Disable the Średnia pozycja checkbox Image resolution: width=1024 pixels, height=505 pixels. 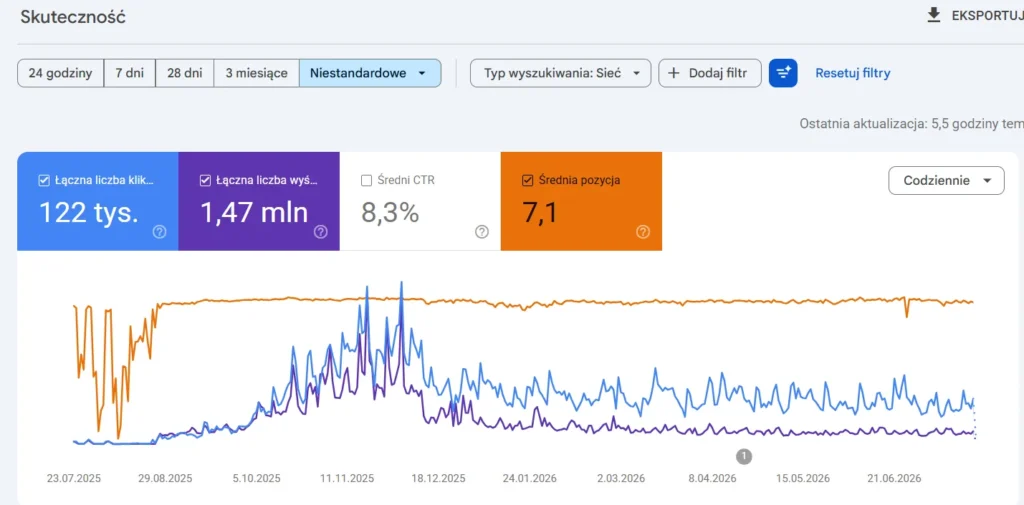[528, 180]
